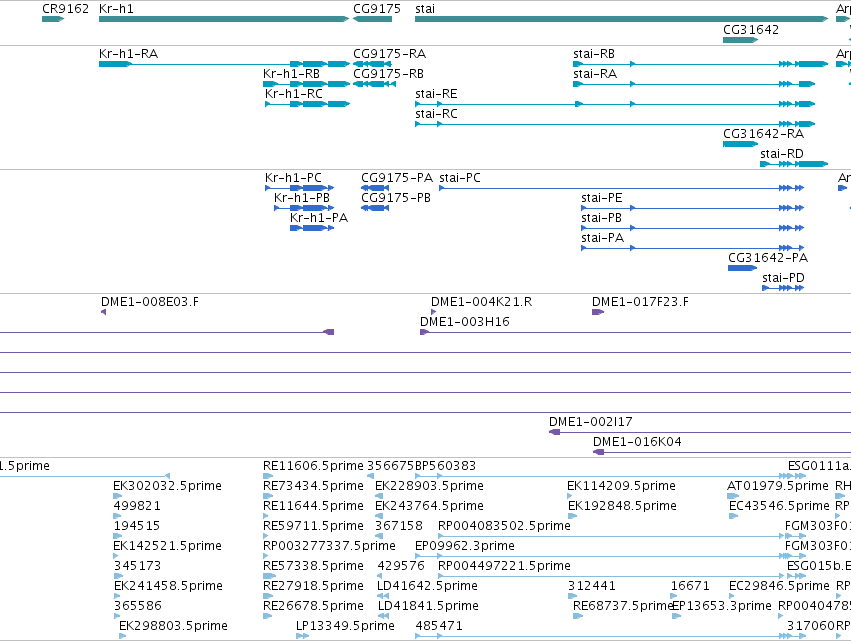
Task: Click the EK298803.5prime EST
Action: [123, 636]
